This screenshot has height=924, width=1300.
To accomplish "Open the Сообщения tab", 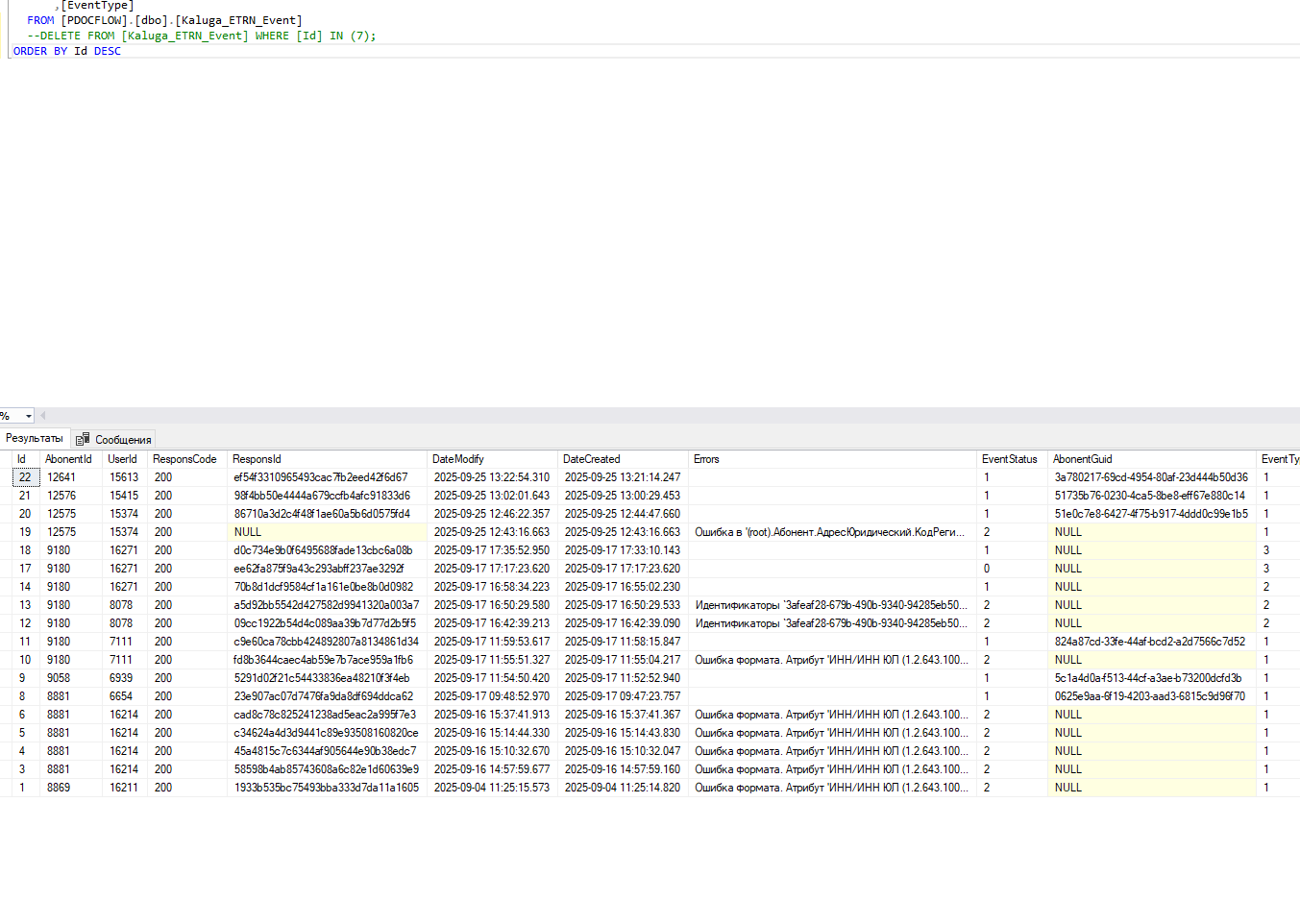I will 114,439.
